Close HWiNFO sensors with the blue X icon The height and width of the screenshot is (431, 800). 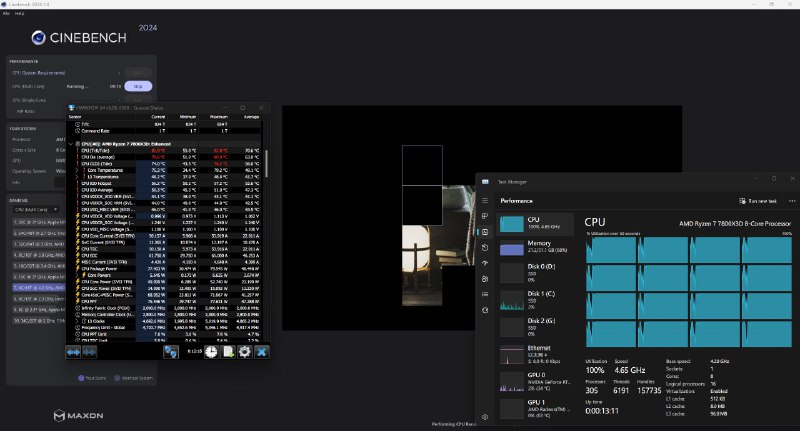pos(262,352)
